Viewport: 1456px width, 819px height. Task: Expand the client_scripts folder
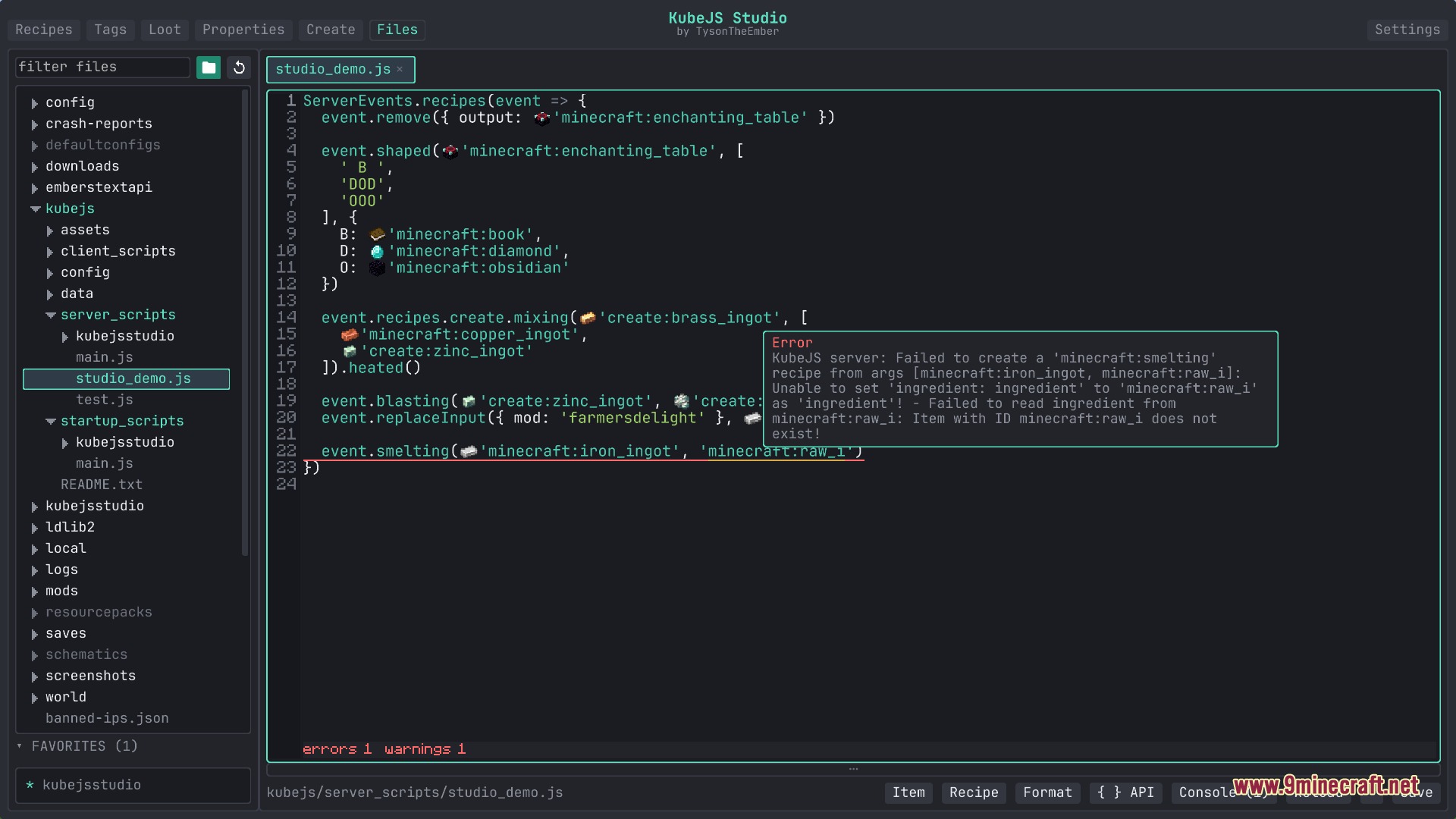coord(50,252)
